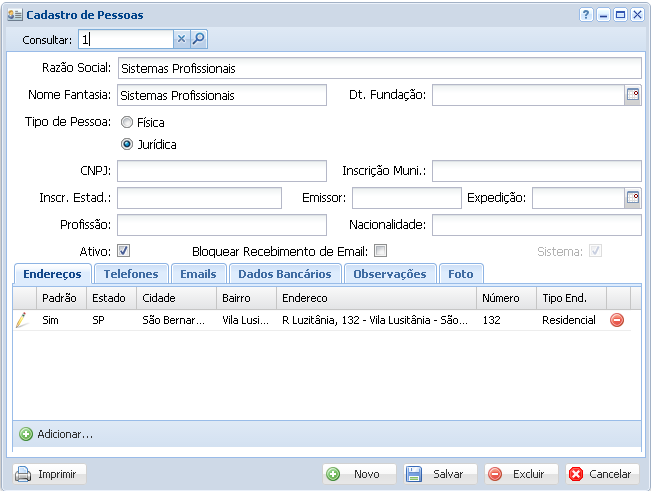
Task: Remove the address row with the red icon
Action: click(617, 320)
